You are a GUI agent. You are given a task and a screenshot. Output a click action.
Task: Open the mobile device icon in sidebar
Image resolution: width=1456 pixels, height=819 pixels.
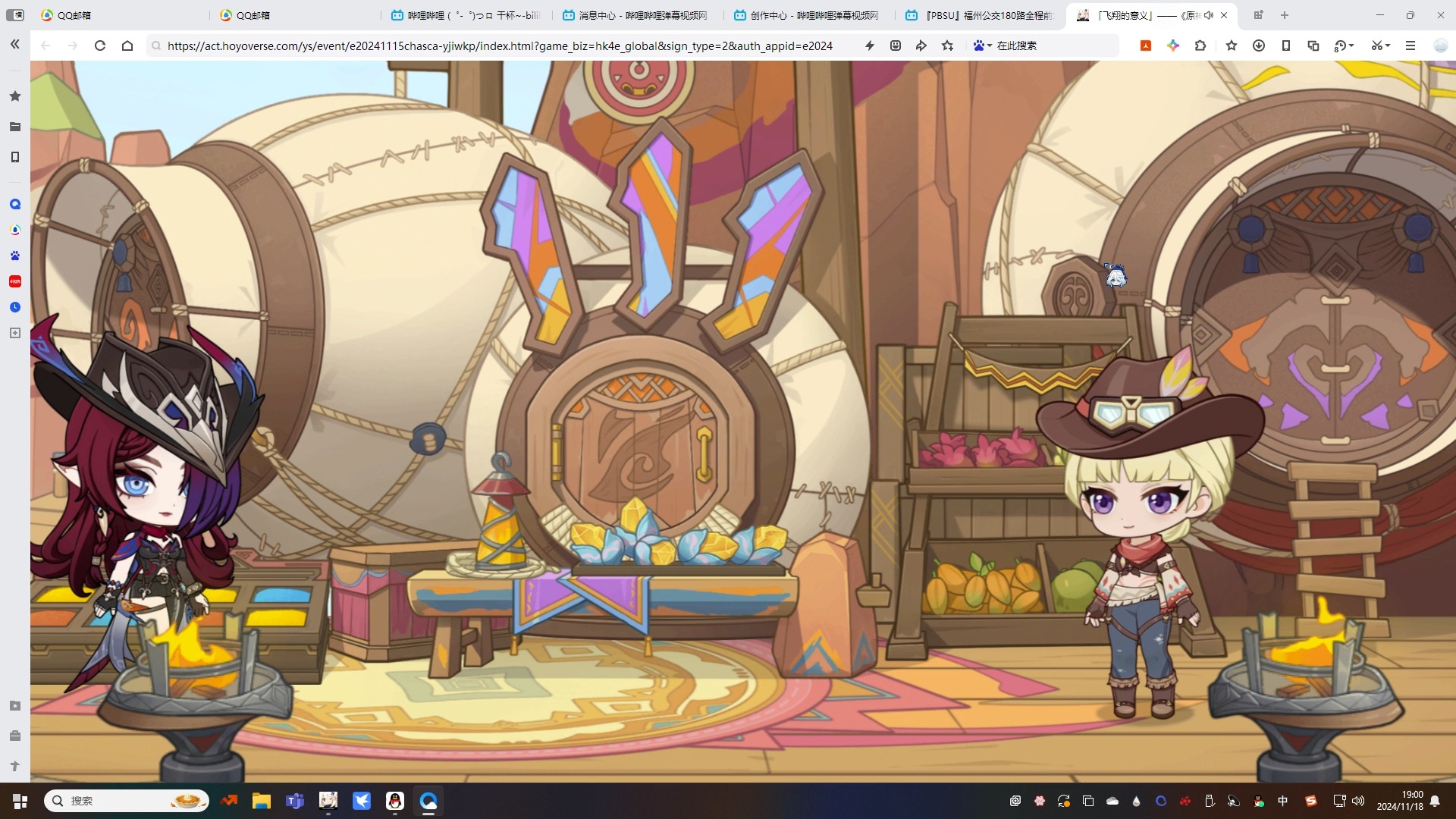click(x=14, y=157)
